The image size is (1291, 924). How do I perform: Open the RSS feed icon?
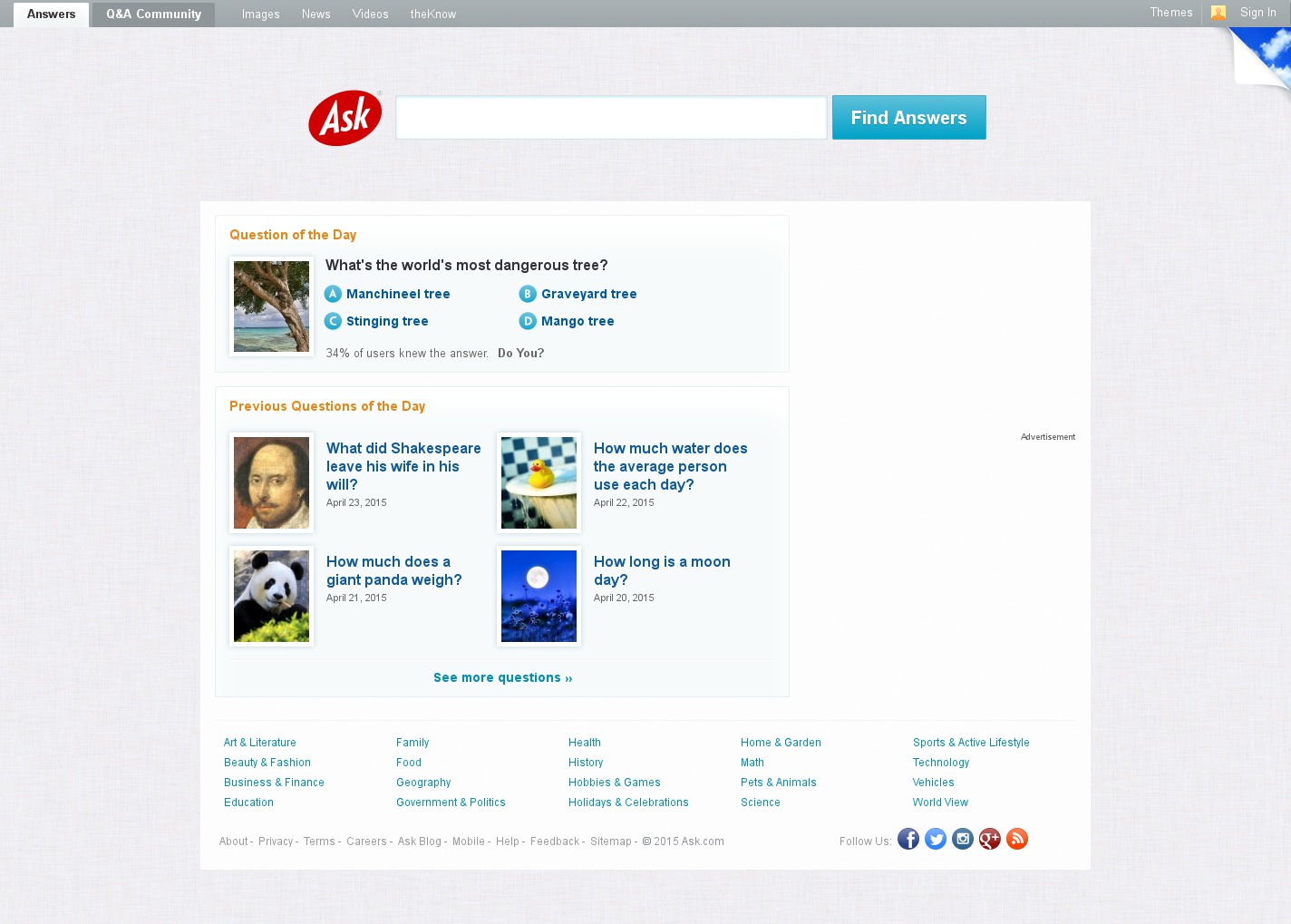click(1017, 839)
